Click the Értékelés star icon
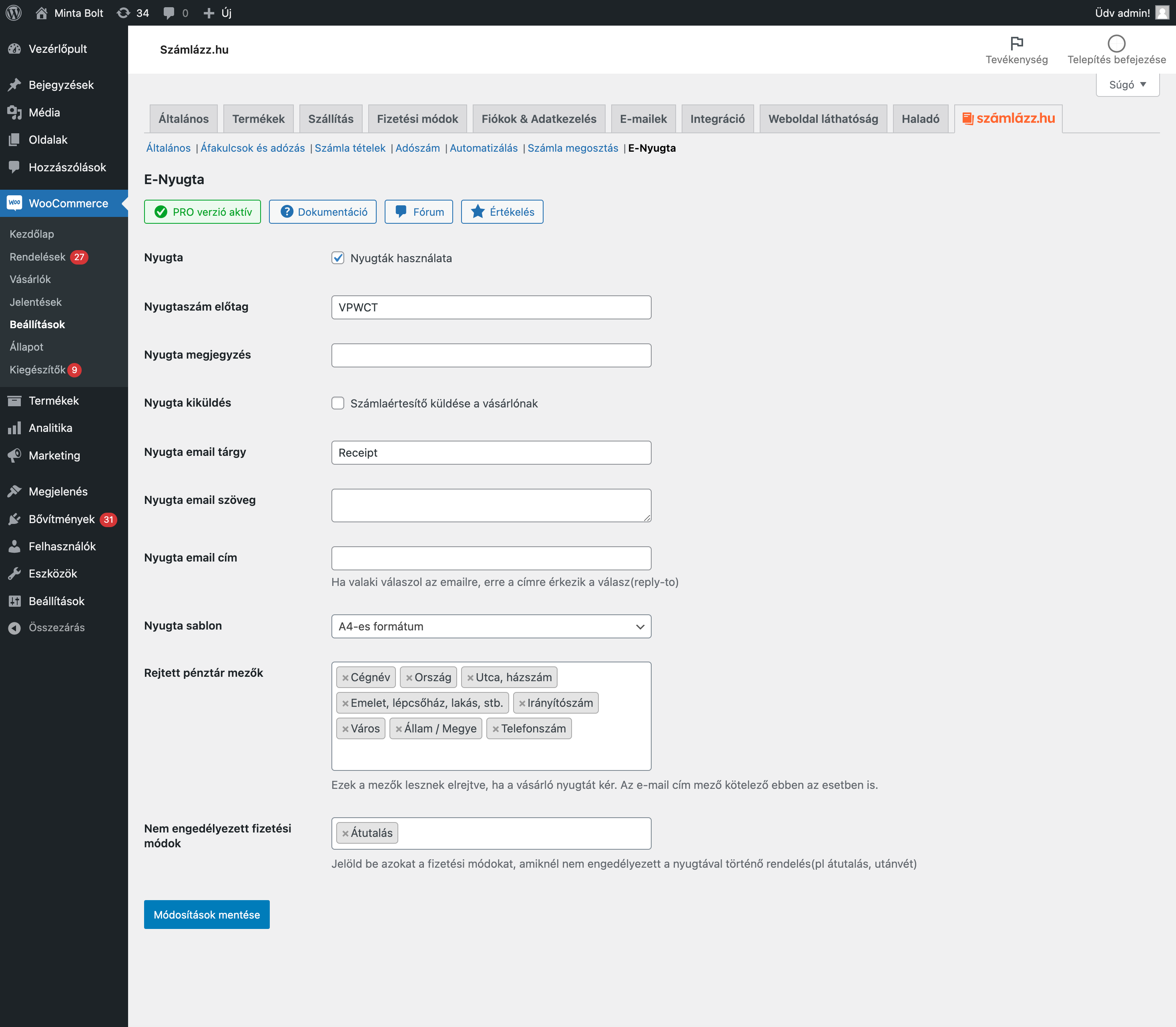The image size is (1176, 1027). 478,211
